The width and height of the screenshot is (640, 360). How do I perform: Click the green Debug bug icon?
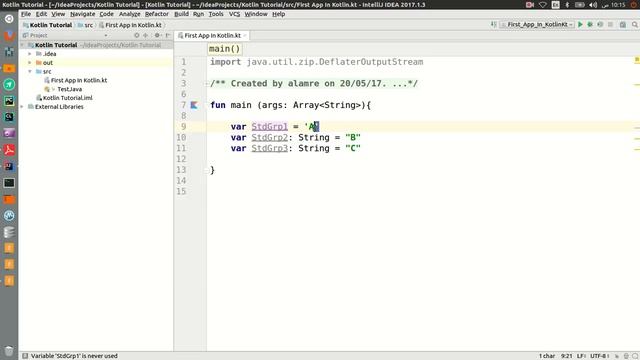590,24
